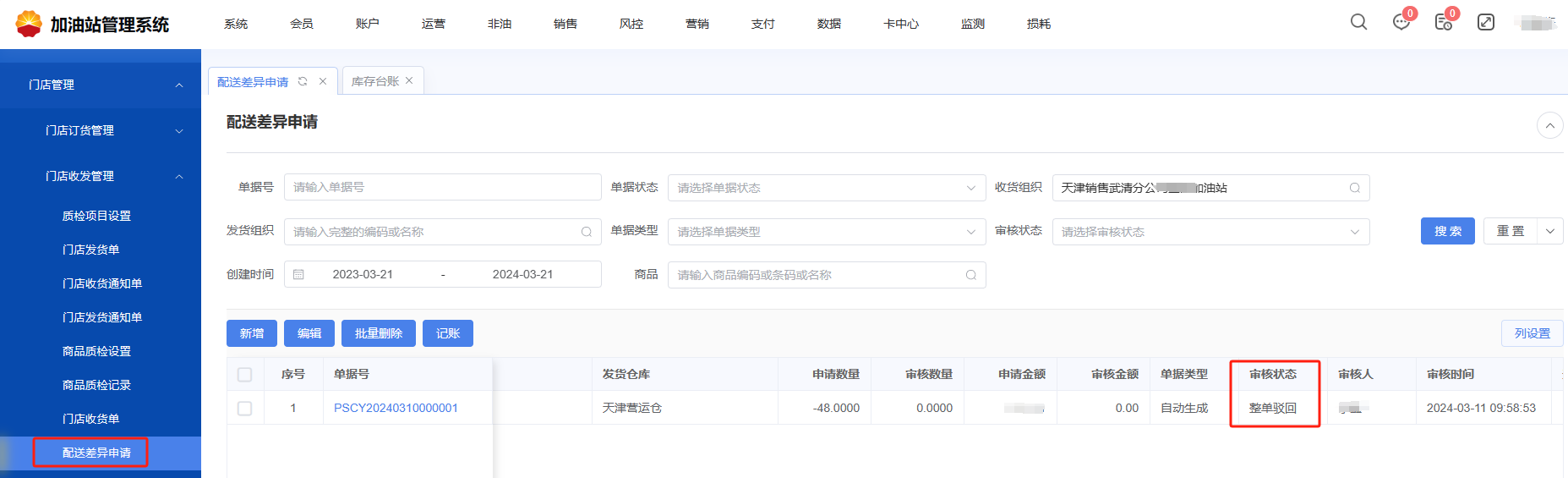Image resolution: width=1568 pixels, height=478 pixels.
Task: Switch to the 库存台账 tab
Action: click(374, 81)
